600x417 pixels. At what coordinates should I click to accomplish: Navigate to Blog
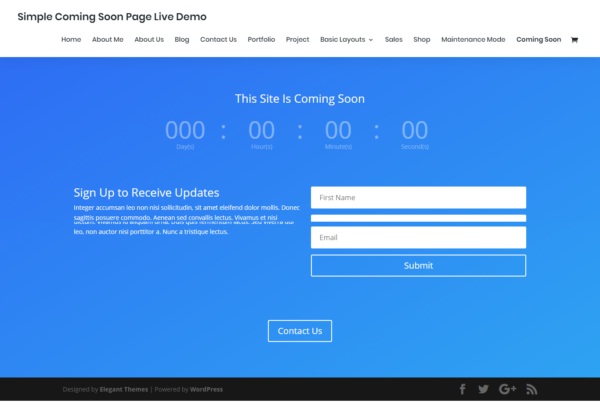182,39
